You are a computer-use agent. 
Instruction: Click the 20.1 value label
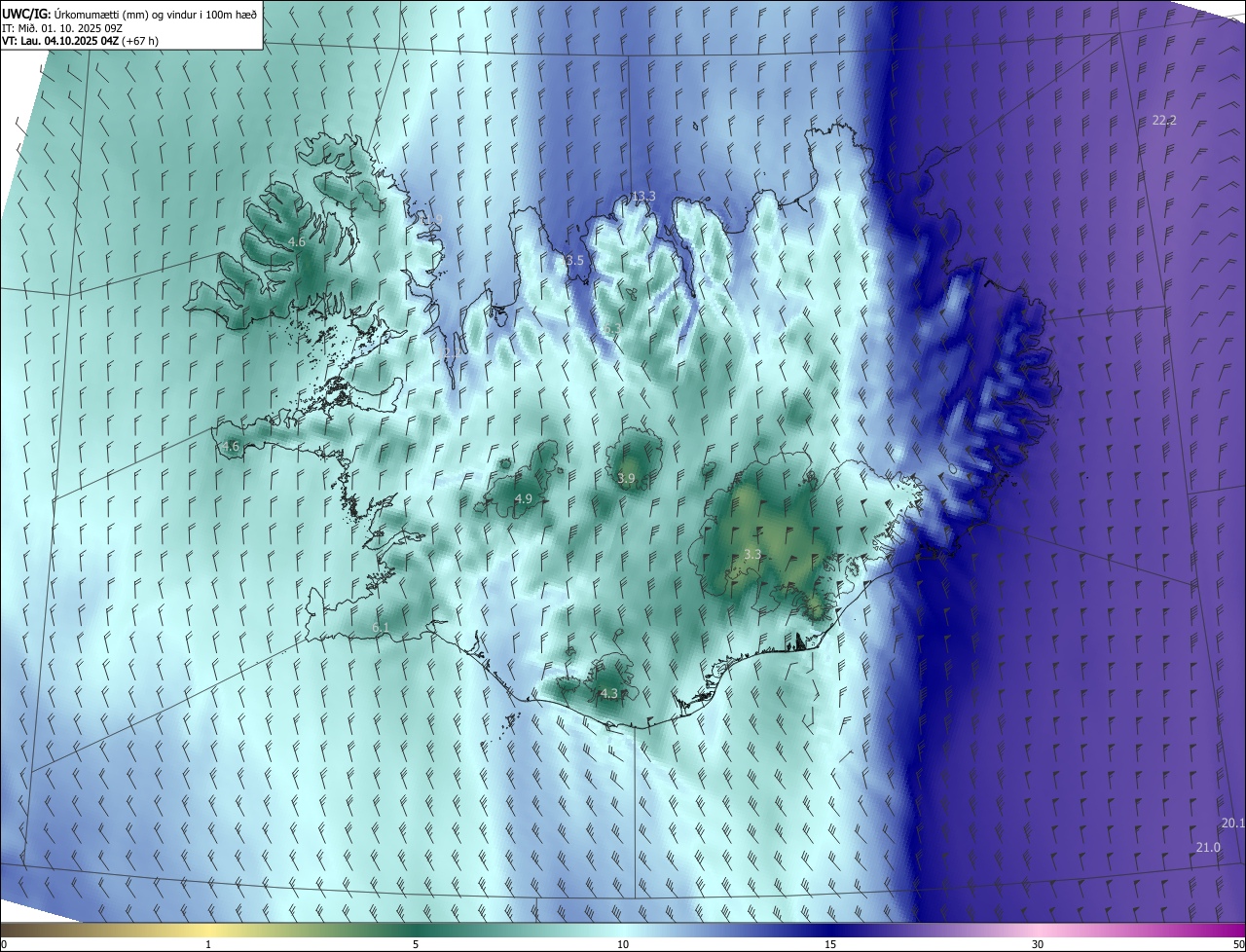click(x=1233, y=824)
